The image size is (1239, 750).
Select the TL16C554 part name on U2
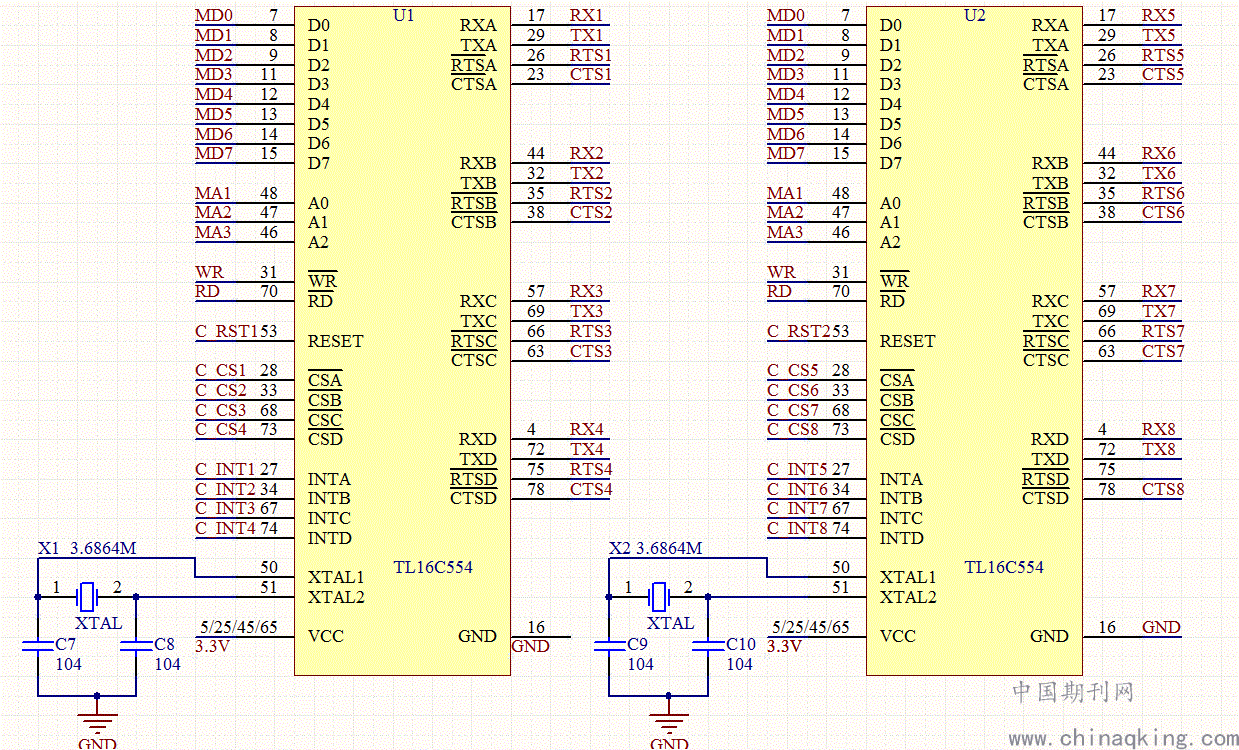coord(1004,567)
